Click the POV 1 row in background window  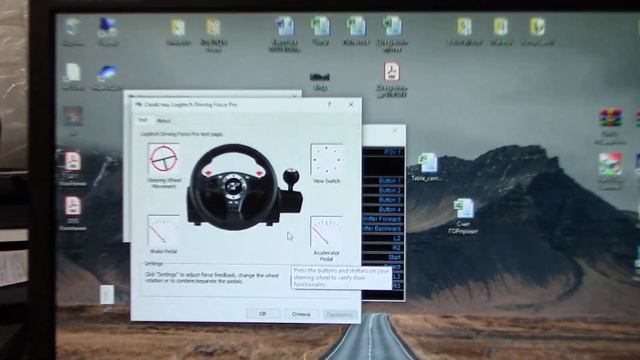[x=383, y=152]
